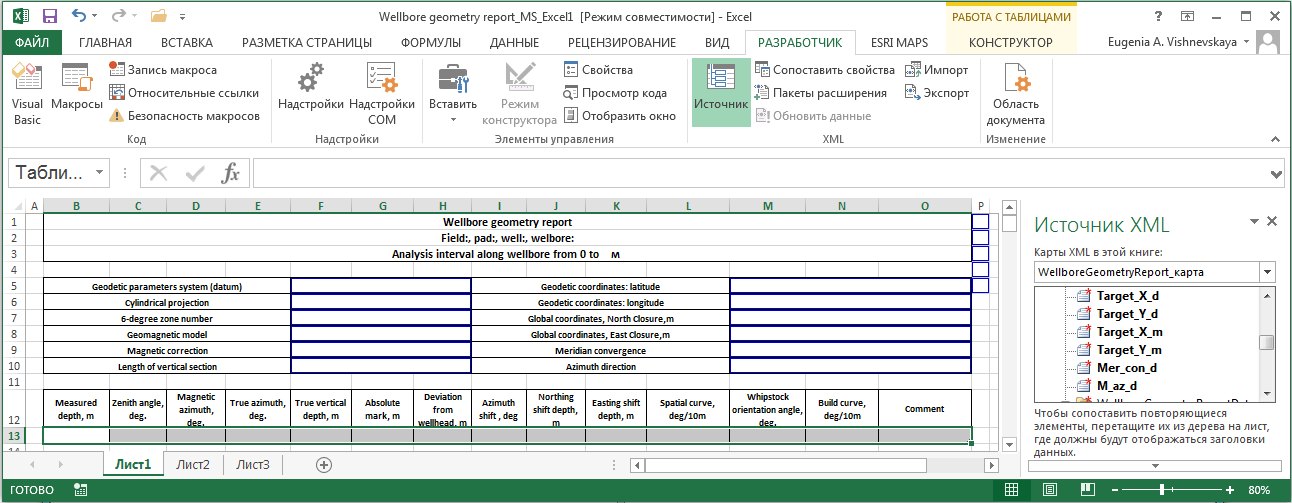Close the Источник XML pane
The height and width of the screenshot is (503, 1292).
(x=1272, y=222)
